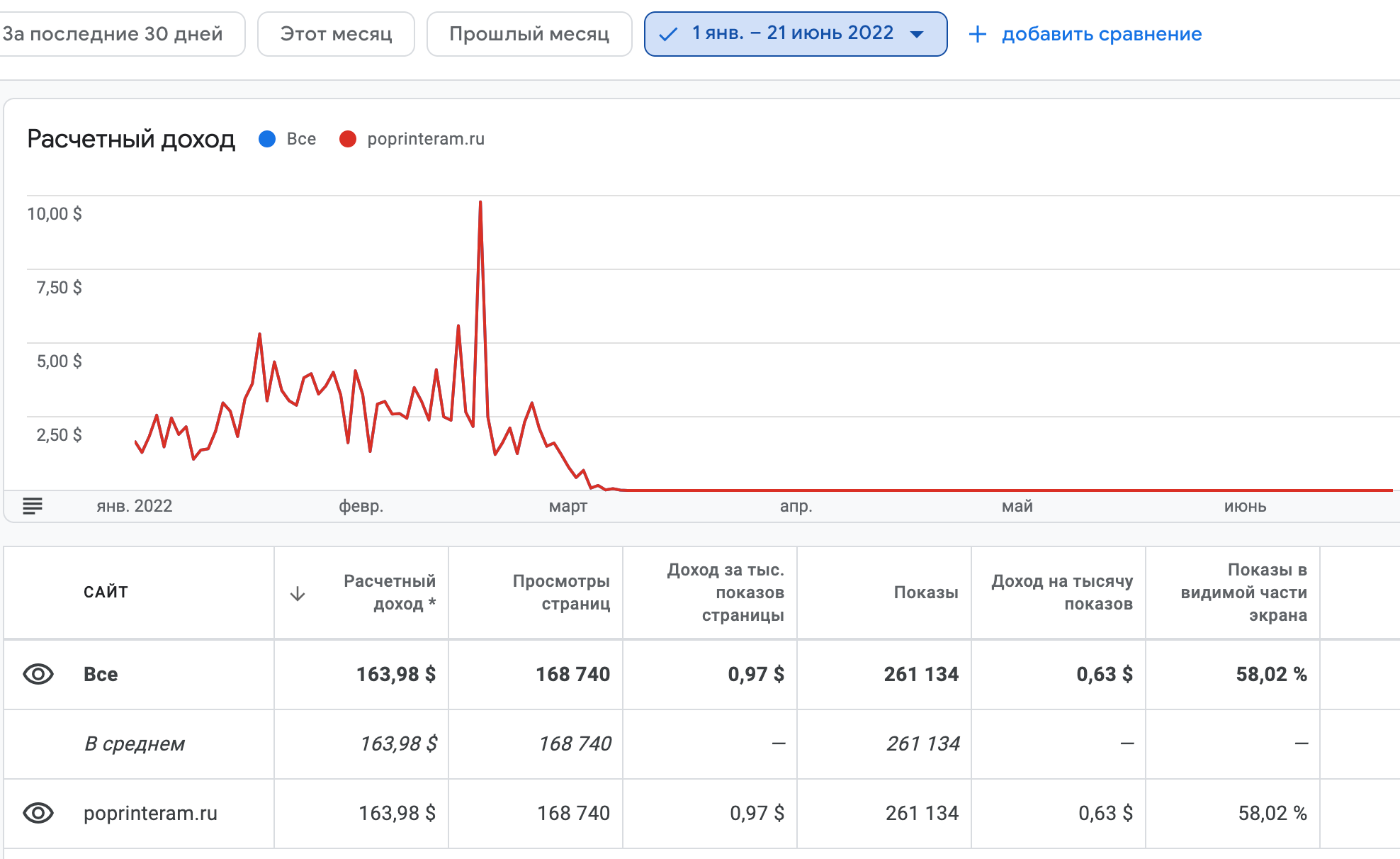Click the revenue peak on the chart
The width and height of the screenshot is (1400, 859).
click(480, 203)
